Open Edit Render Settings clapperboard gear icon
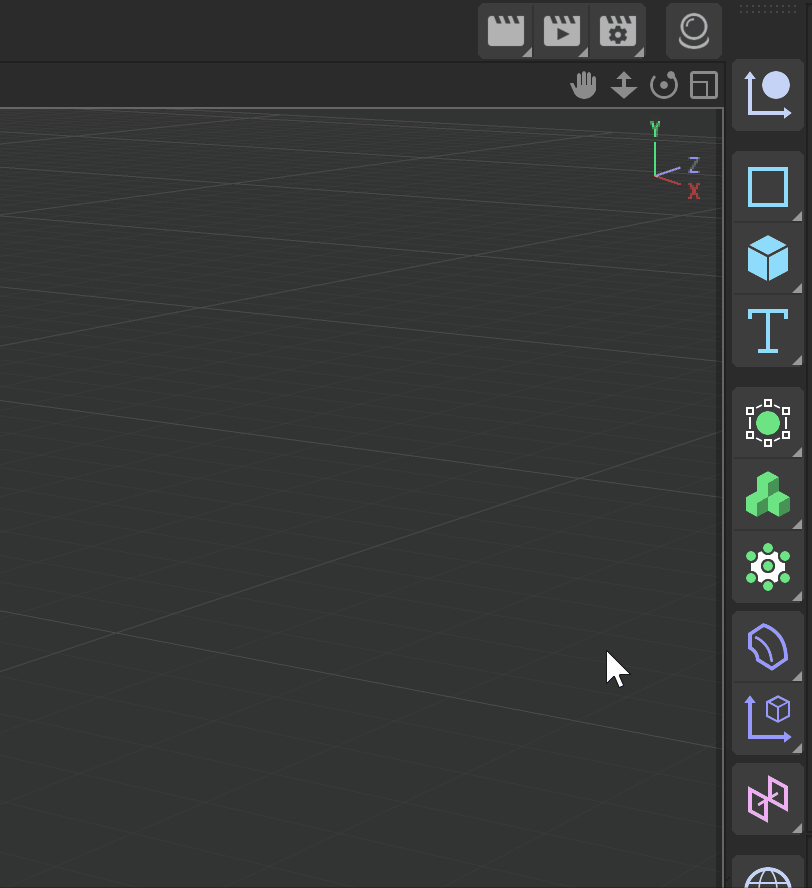This screenshot has width=812, height=888. 617,31
